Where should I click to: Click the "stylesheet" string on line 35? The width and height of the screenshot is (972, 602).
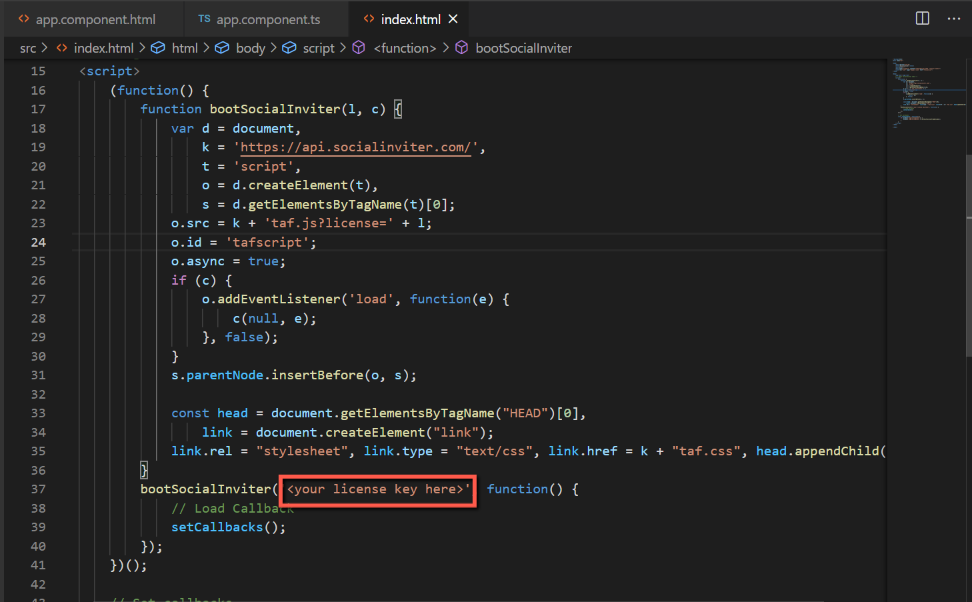tap(302, 451)
